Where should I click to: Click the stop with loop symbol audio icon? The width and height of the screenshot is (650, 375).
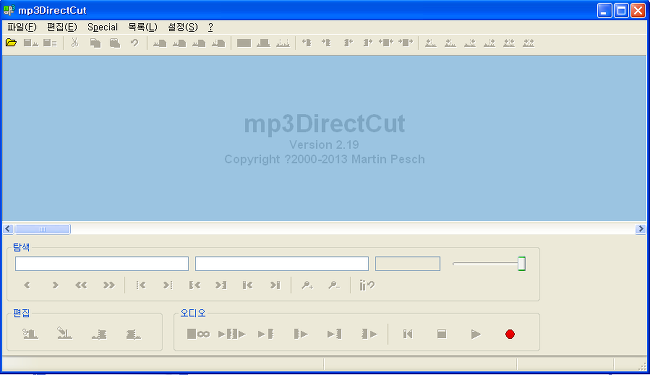(198, 334)
